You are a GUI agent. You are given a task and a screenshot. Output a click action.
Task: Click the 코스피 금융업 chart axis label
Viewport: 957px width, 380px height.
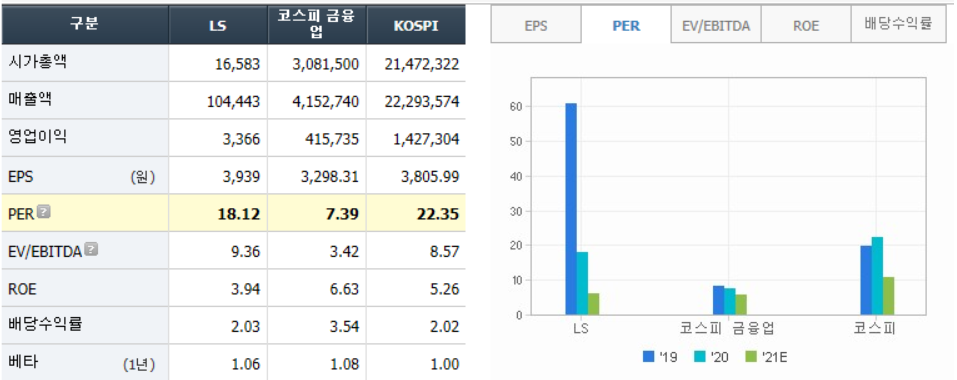coord(728,329)
